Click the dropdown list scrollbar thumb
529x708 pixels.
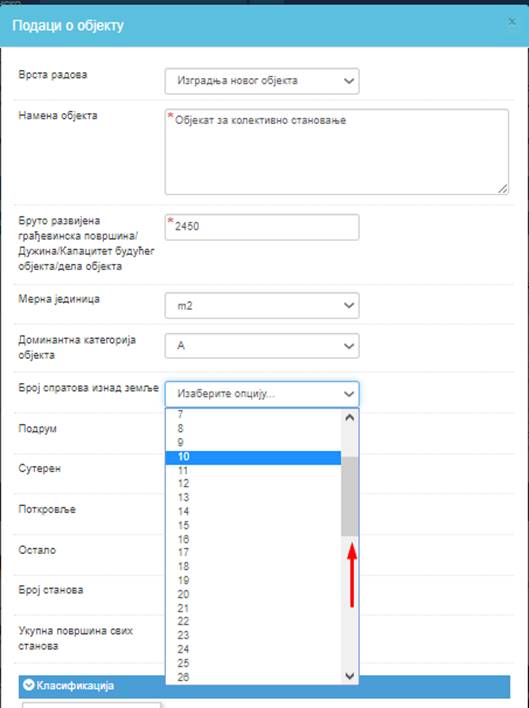[x=349, y=496]
